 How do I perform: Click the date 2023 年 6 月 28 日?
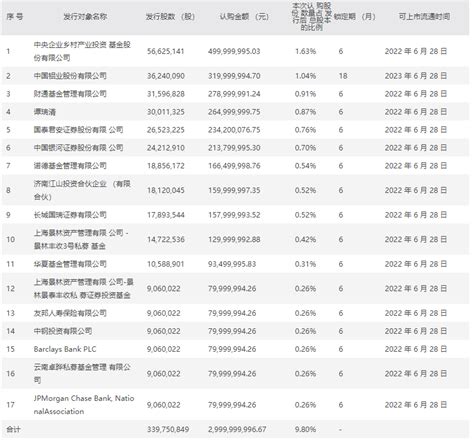416,76
